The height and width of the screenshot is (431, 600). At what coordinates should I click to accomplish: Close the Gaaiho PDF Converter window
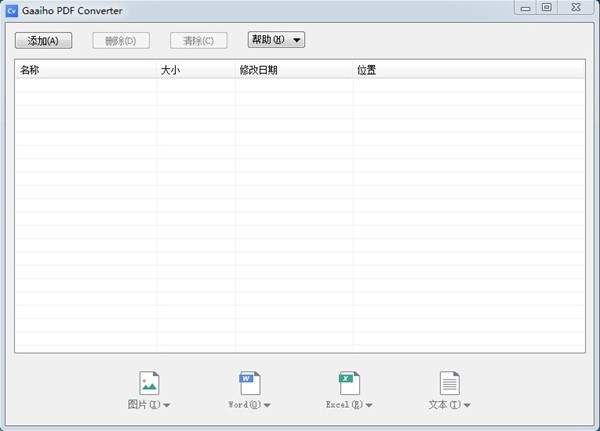pos(576,8)
